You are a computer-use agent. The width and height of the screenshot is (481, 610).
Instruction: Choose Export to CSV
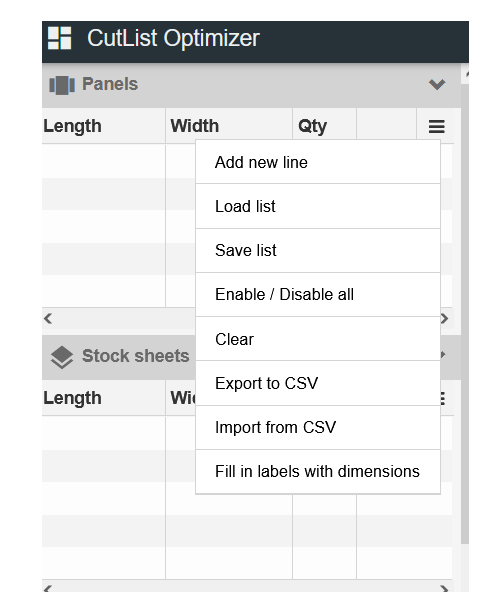click(318, 383)
